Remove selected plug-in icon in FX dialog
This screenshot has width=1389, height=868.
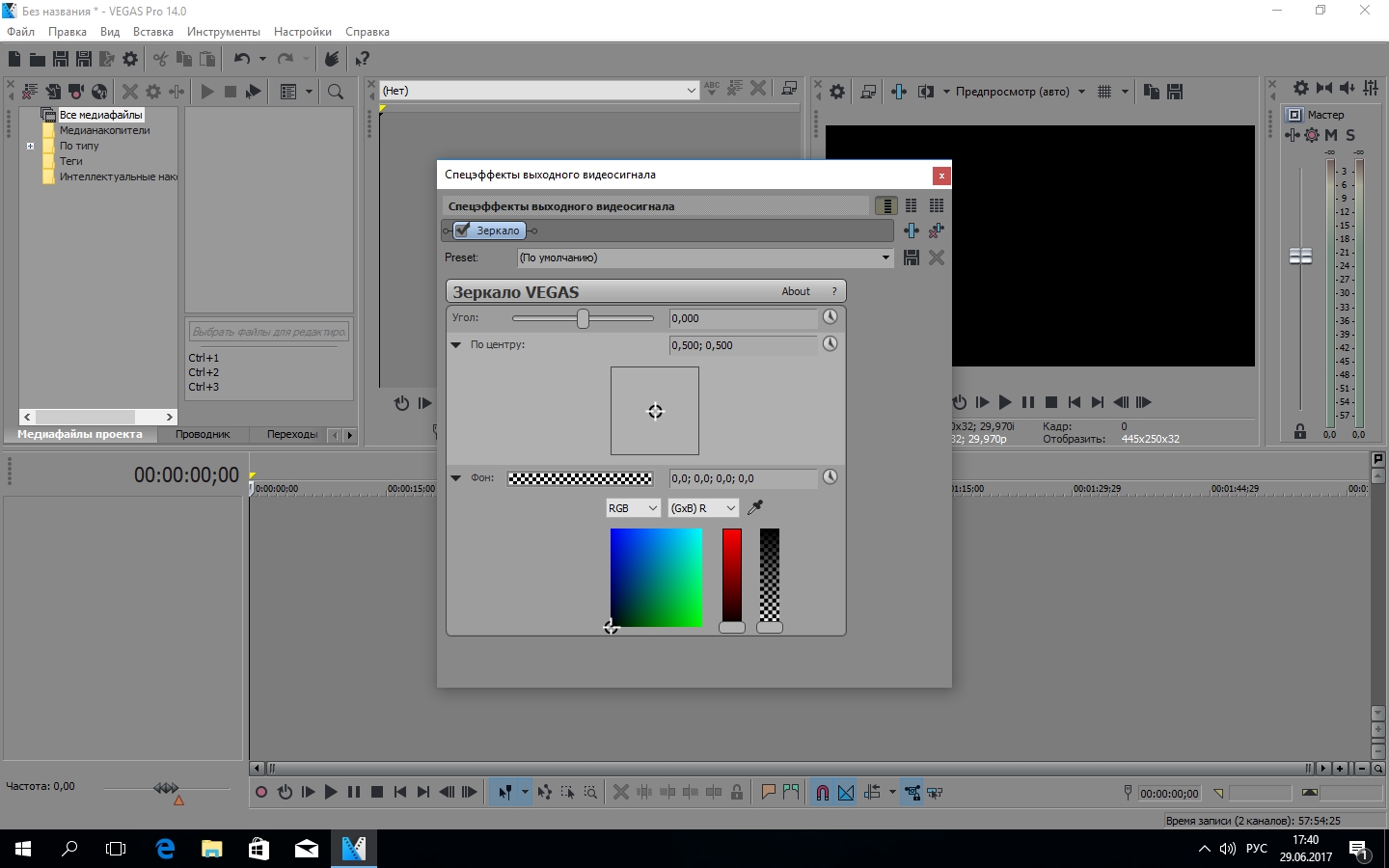[x=937, y=231]
